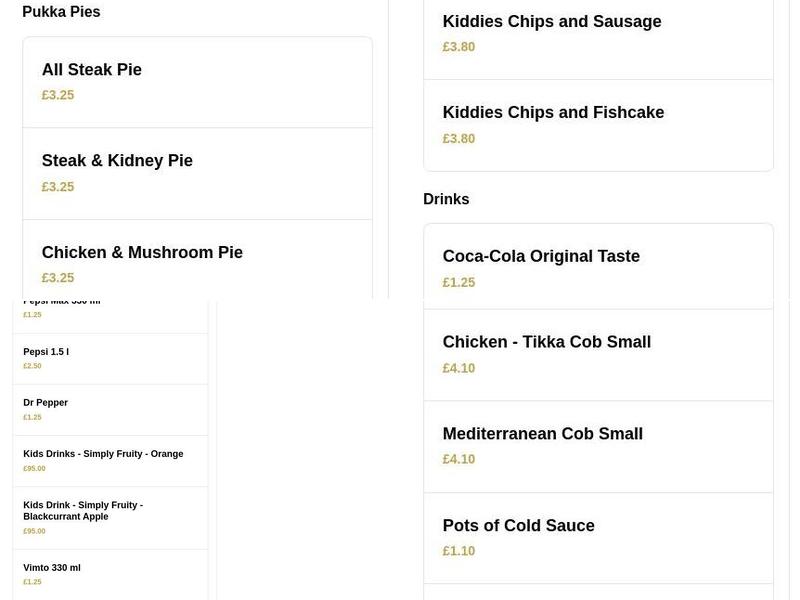Choose Chicken & Mushroom Pie
Screen dimensions: 800x600
(142, 252)
